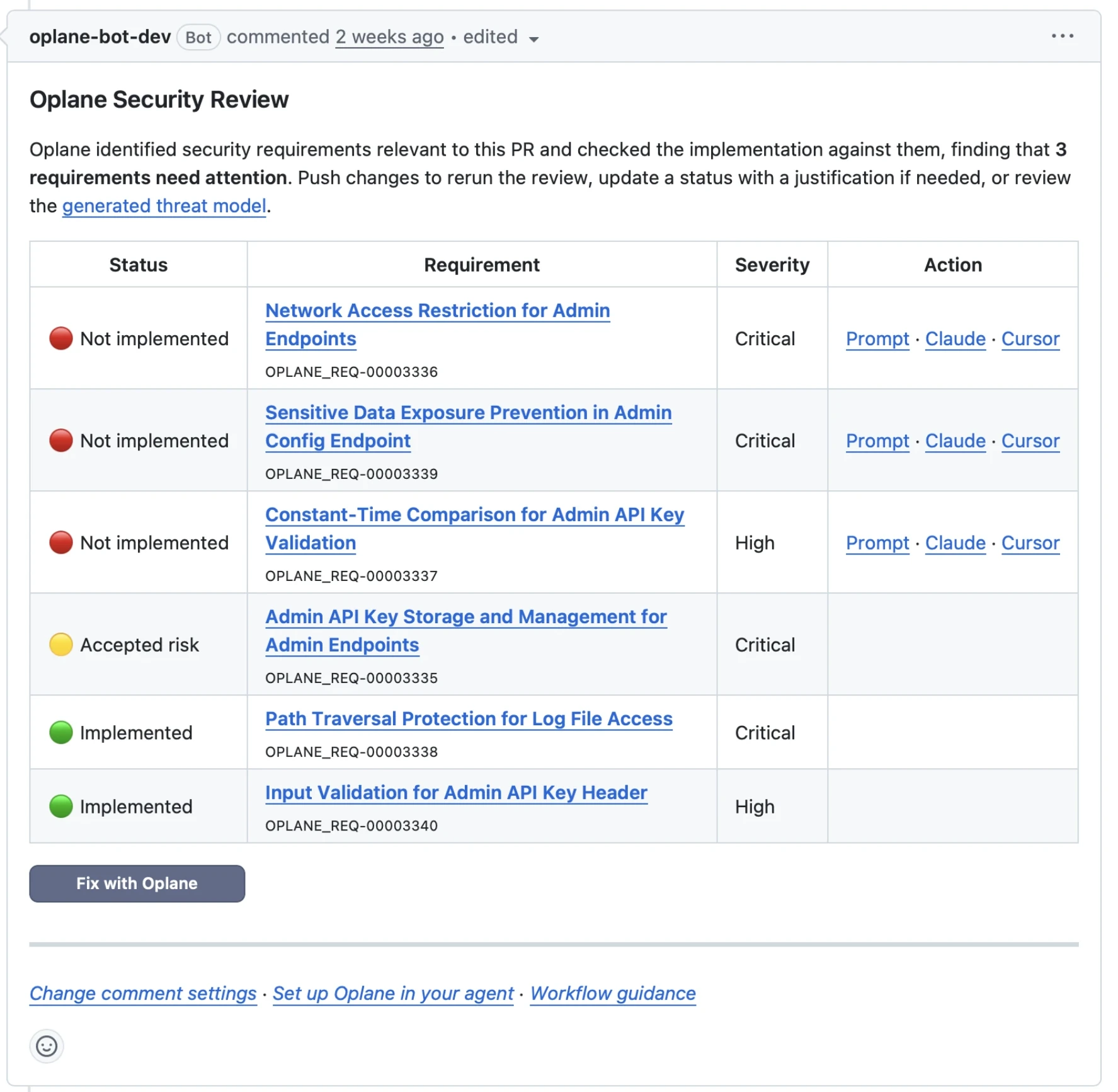
Task: Open the Workflow guidance link
Action: (x=613, y=994)
